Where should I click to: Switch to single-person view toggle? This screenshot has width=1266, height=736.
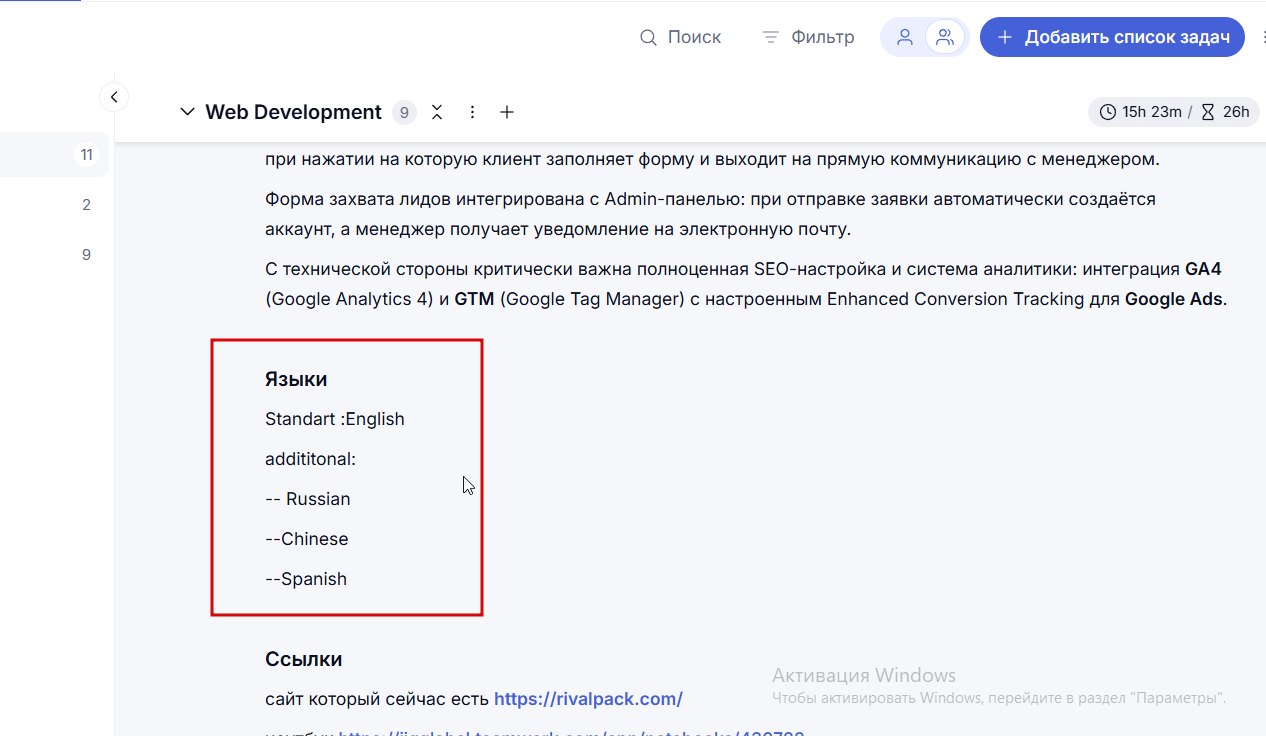[905, 37]
